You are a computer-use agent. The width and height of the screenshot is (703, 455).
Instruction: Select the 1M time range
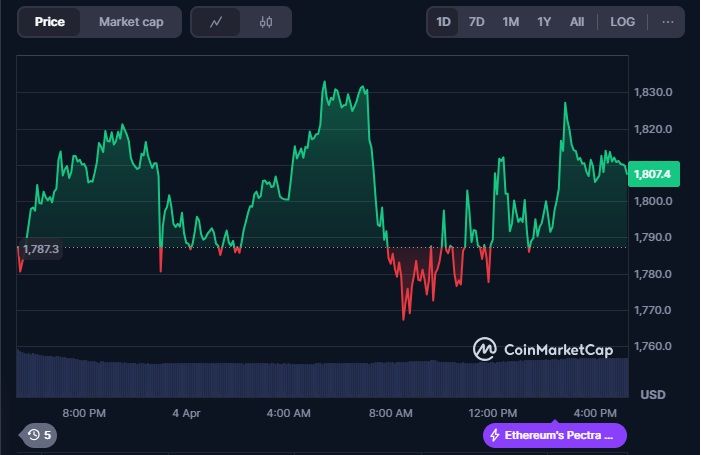click(x=511, y=22)
